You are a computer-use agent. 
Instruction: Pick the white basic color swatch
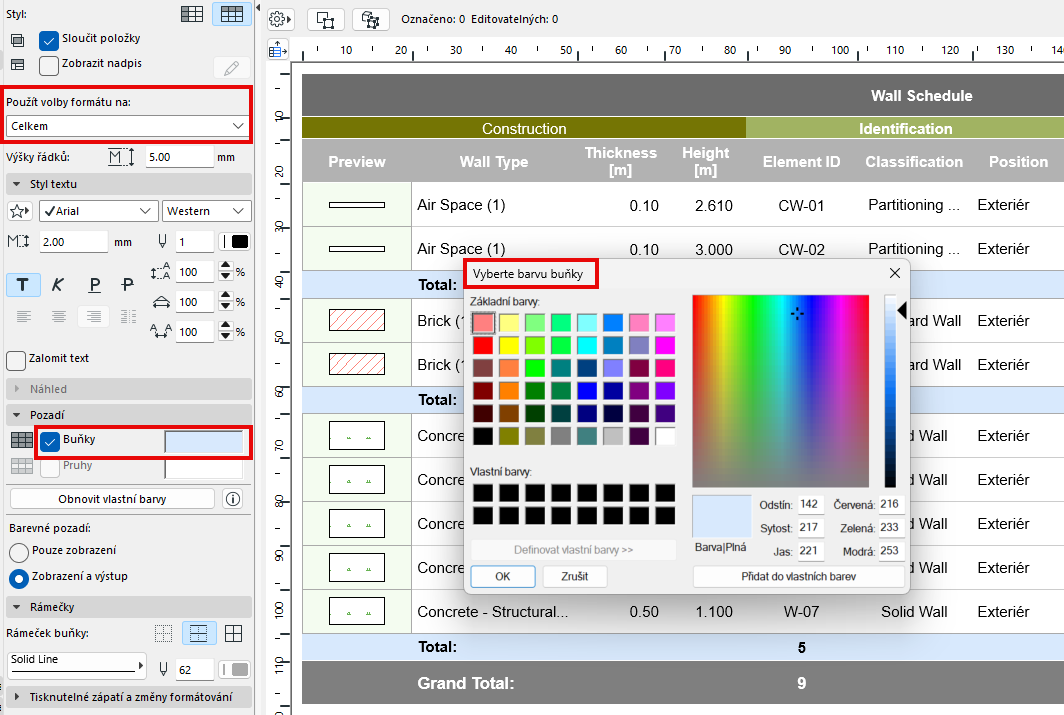[664, 436]
